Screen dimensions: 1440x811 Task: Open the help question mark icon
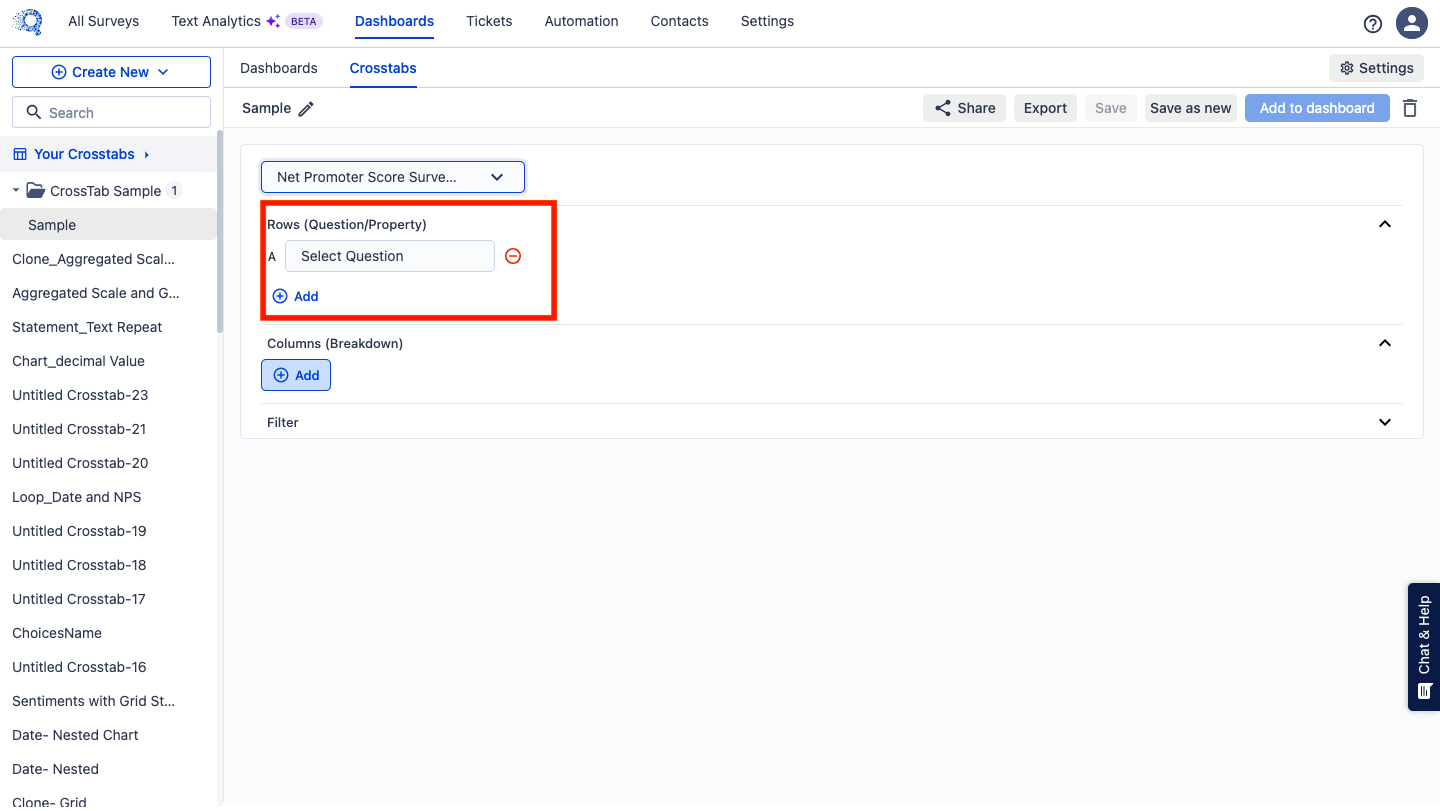click(x=1373, y=23)
